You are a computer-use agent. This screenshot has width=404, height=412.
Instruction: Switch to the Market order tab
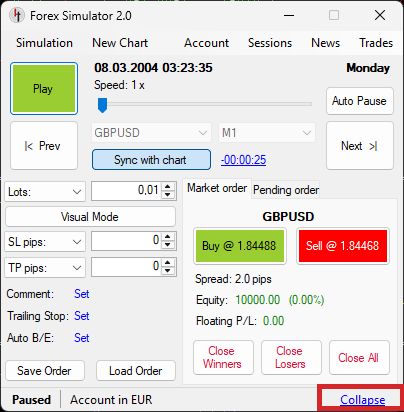217,188
